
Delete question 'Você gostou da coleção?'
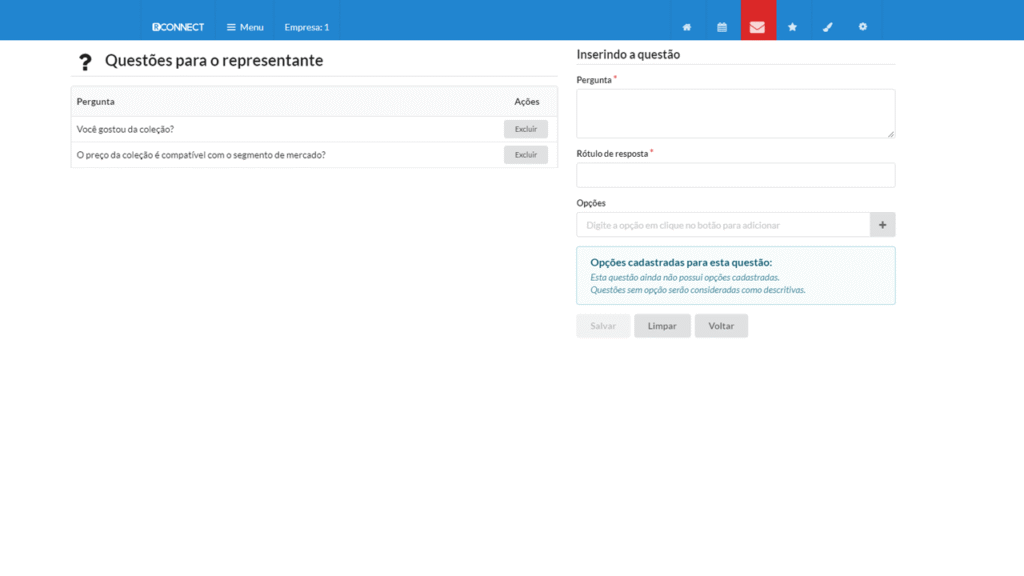click(525, 129)
